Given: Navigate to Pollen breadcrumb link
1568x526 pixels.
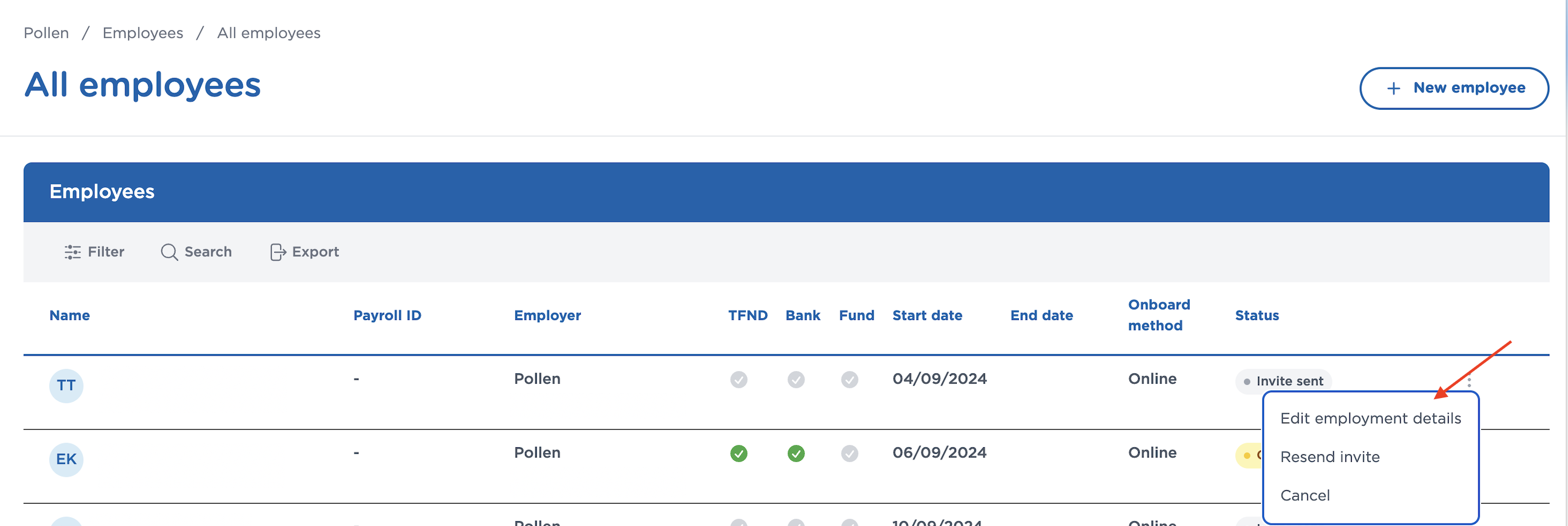Looking at the screenshot, I should pos(46,33).
